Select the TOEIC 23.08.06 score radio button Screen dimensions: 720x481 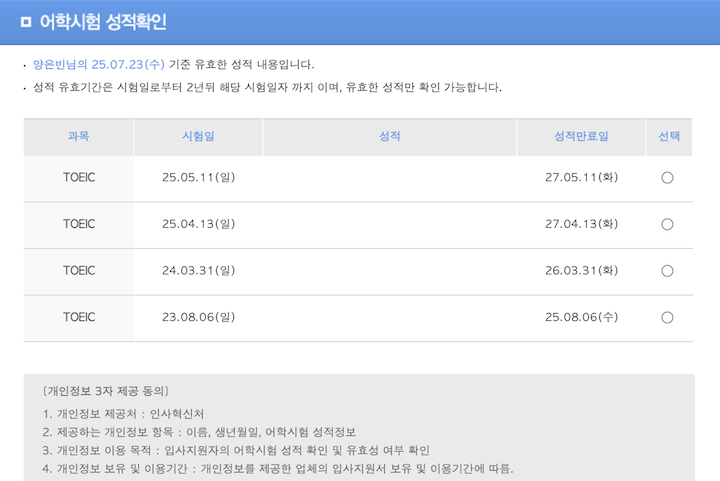667,317
